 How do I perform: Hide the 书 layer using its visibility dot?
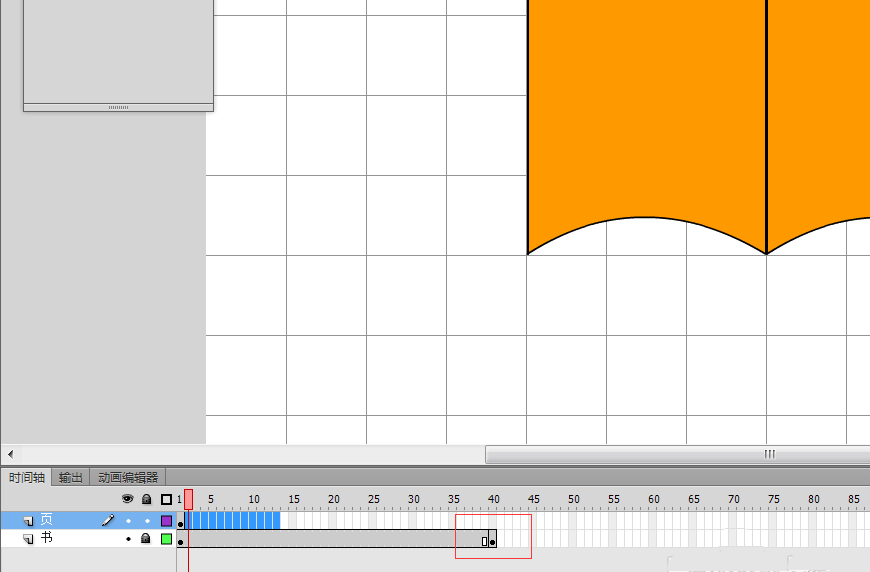pyautogui.click(x=128, y=539)
